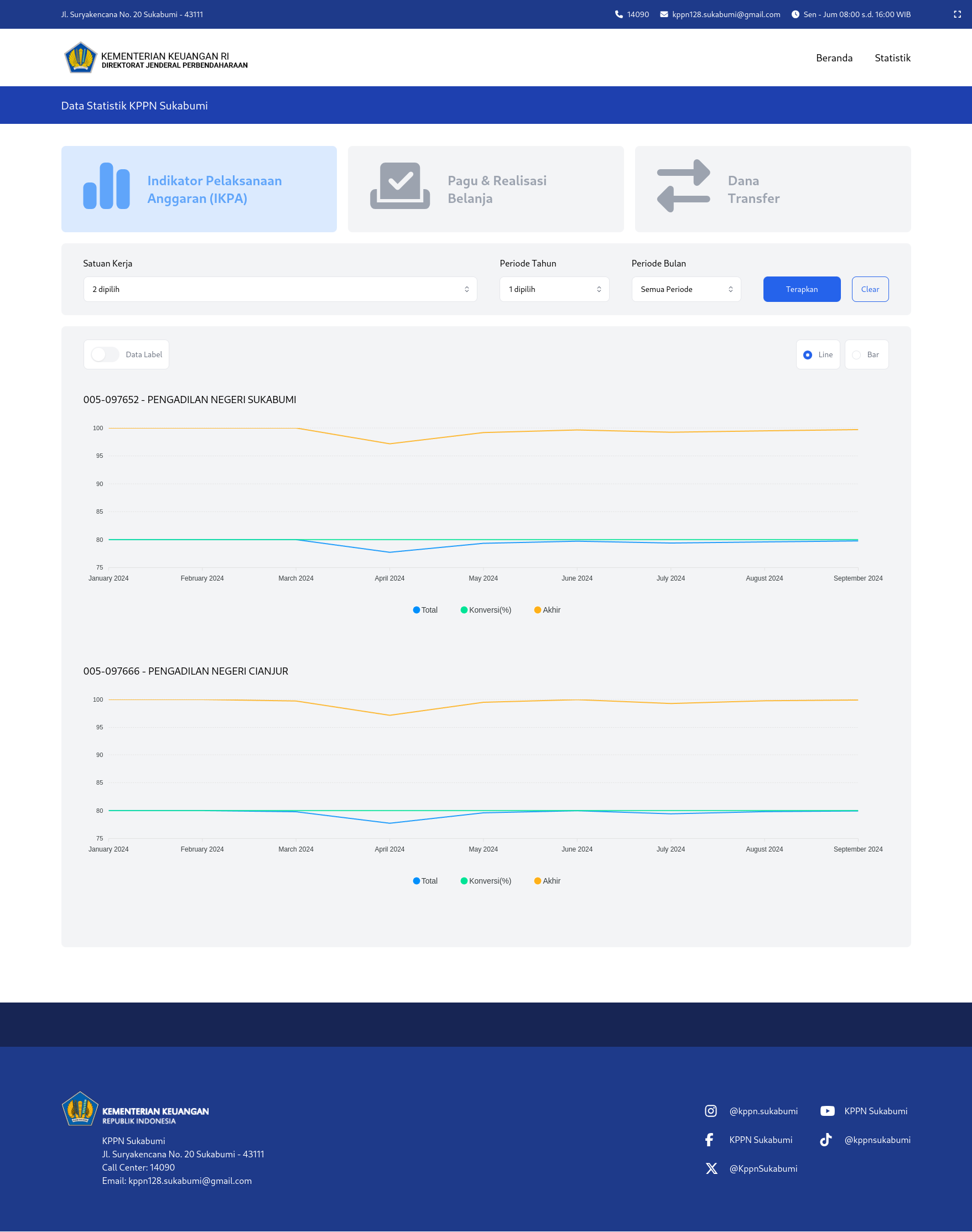
Task: Go to the Beranda menu item
Action: [834, 58]
